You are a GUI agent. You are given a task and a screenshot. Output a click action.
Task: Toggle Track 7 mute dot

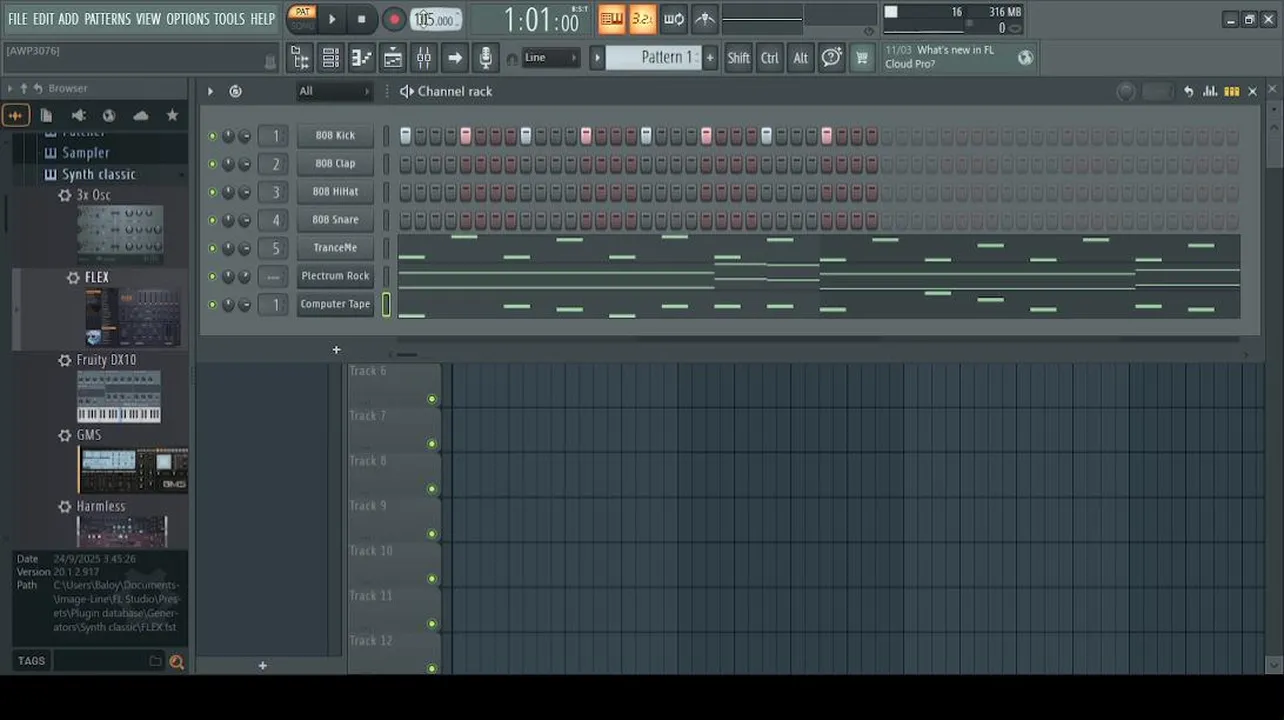coord(432,444)
